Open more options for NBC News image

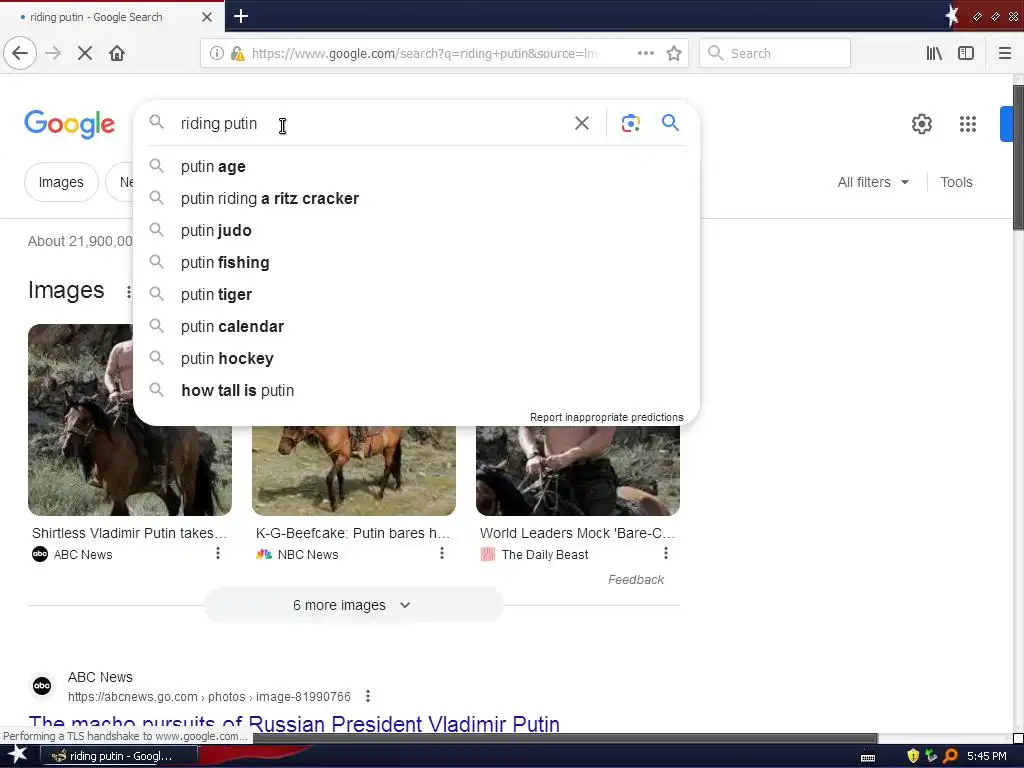pos(441,554)
